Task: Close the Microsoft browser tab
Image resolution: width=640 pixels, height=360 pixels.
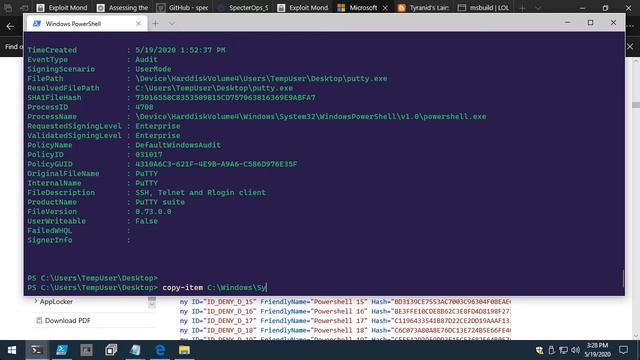Action: [x=385, y=8]
